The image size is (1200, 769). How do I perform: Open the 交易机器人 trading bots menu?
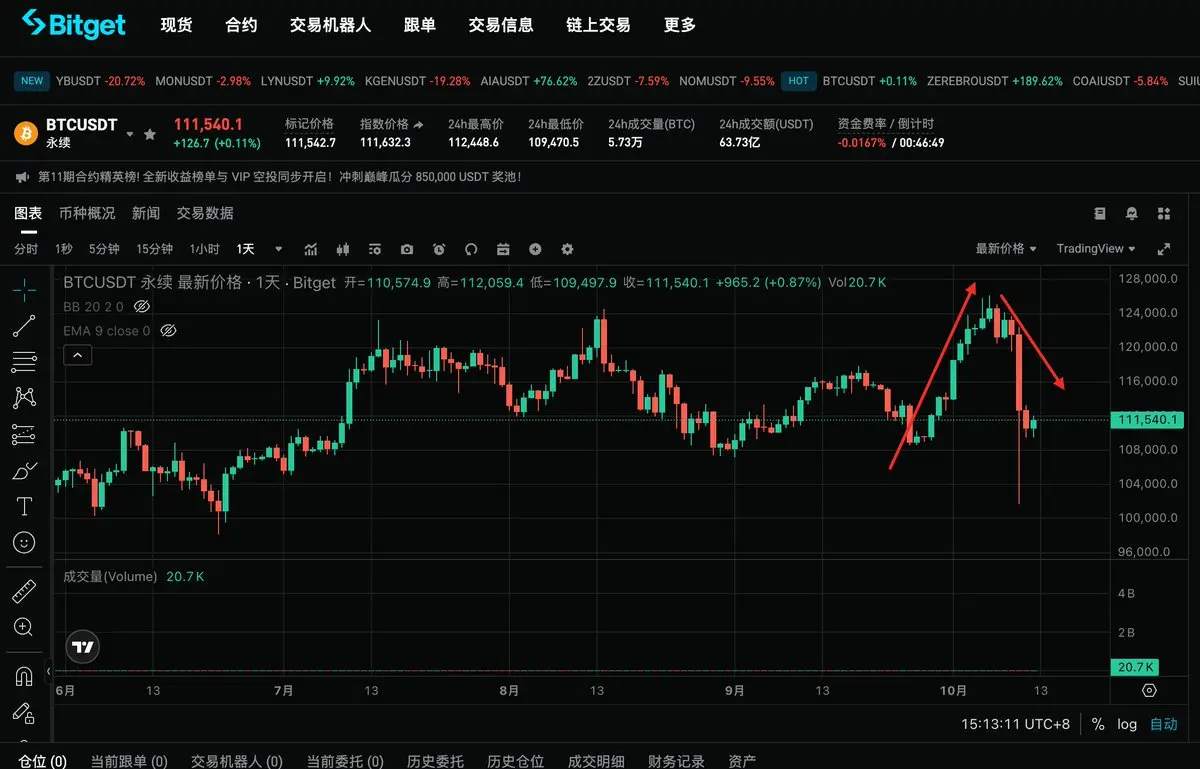coord(330,25)
